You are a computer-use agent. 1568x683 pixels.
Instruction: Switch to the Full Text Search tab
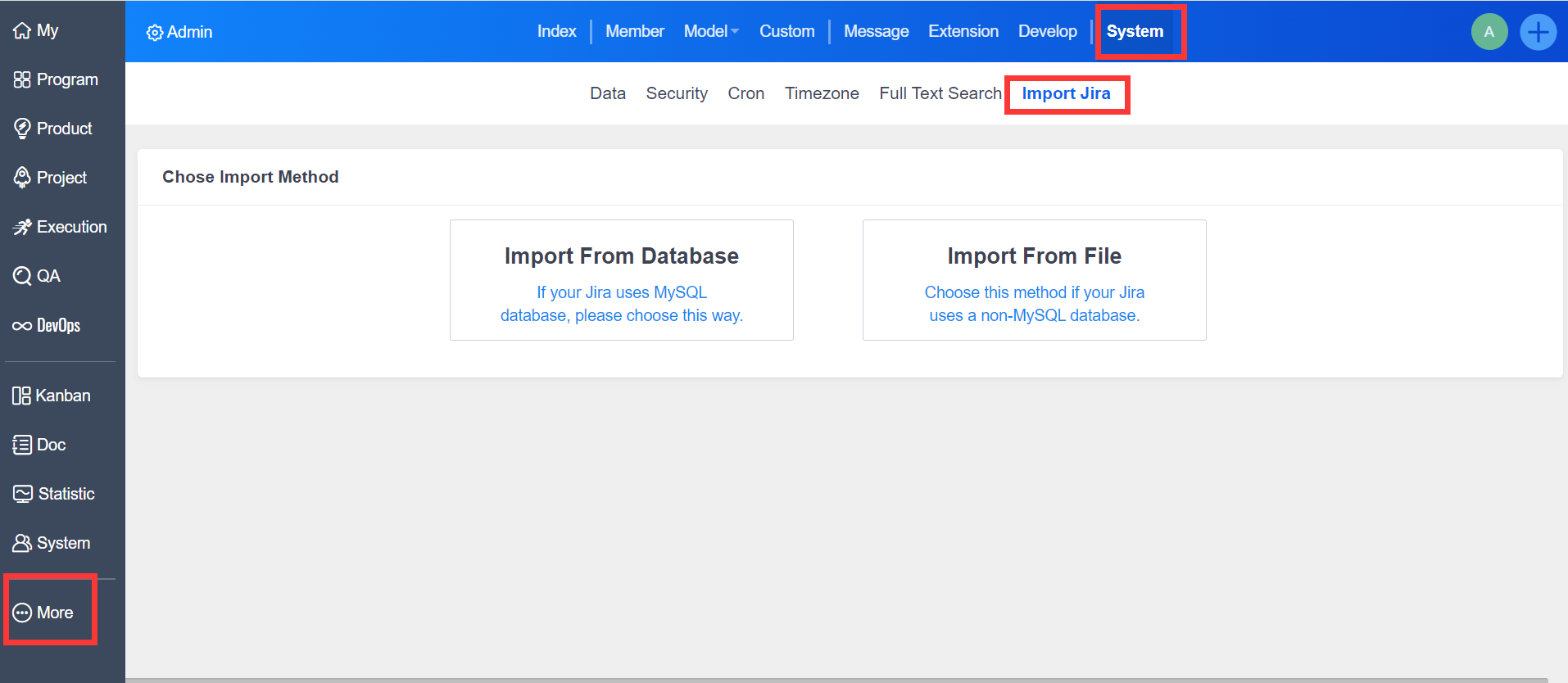click(940, 93)
